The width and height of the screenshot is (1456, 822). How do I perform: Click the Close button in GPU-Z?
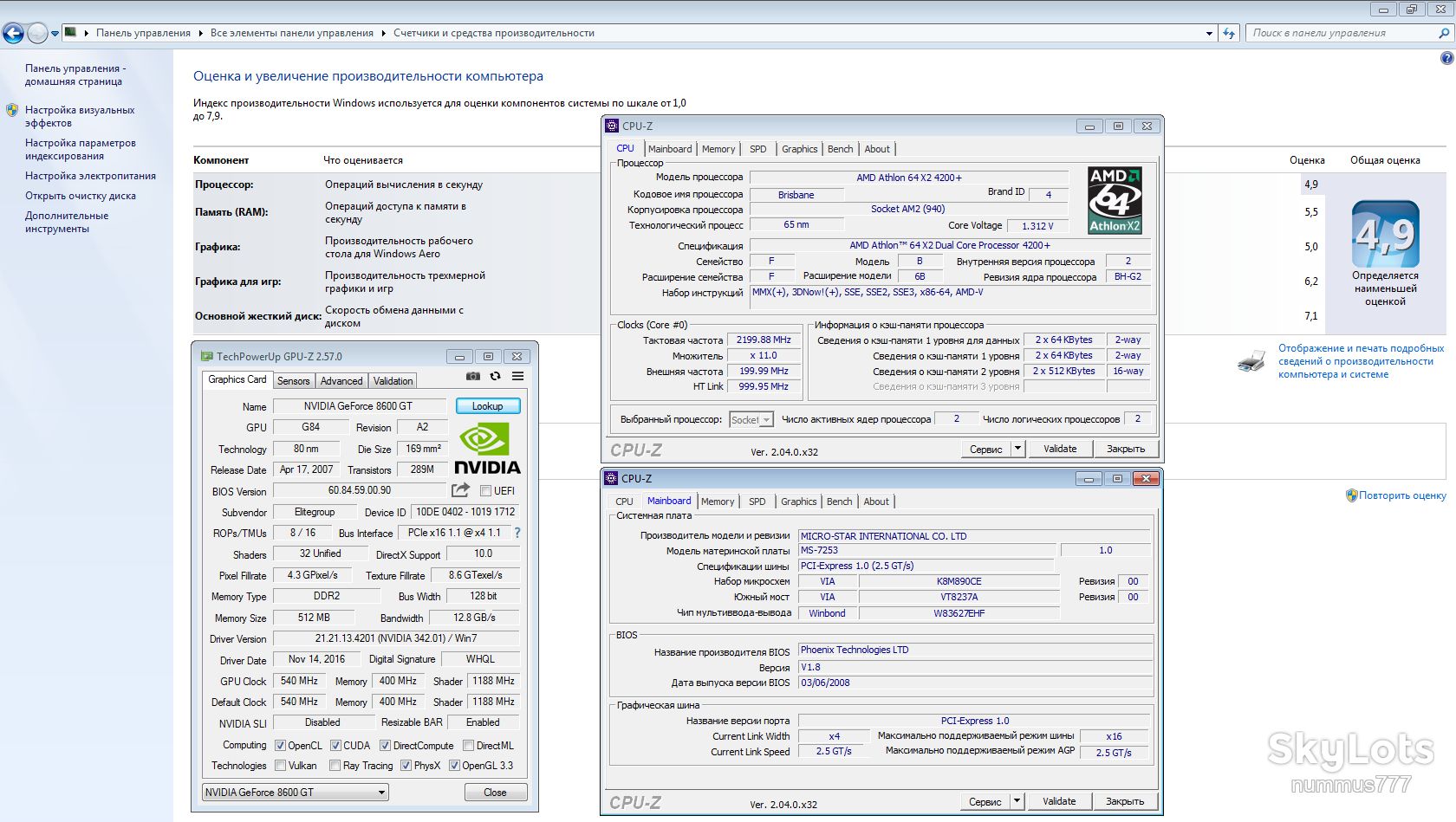[x=496, y=793]
